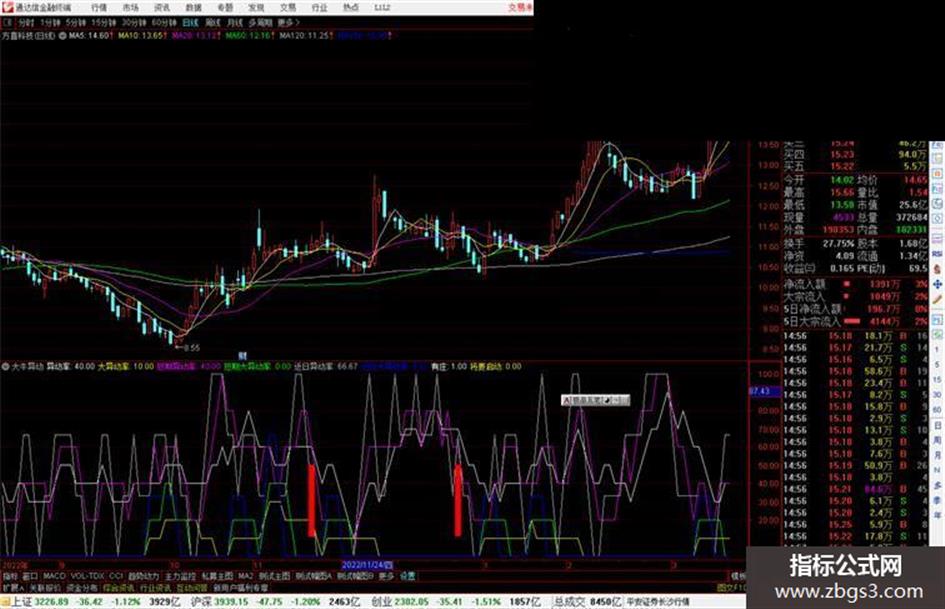Viewport: 945px width, 609px height.
Task: Expand 更多 in the bottom indicator bar
Action: tap(386, 576)
